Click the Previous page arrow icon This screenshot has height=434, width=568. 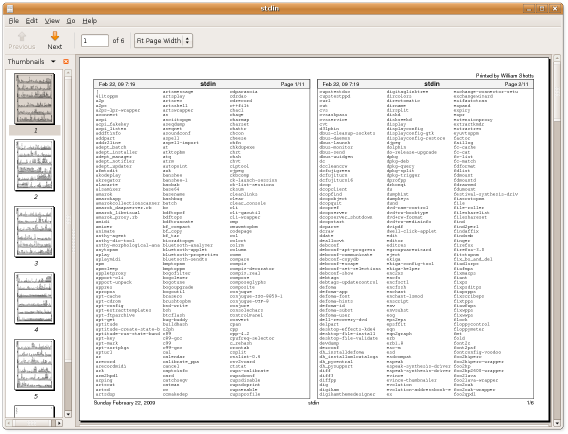(22, 36)
